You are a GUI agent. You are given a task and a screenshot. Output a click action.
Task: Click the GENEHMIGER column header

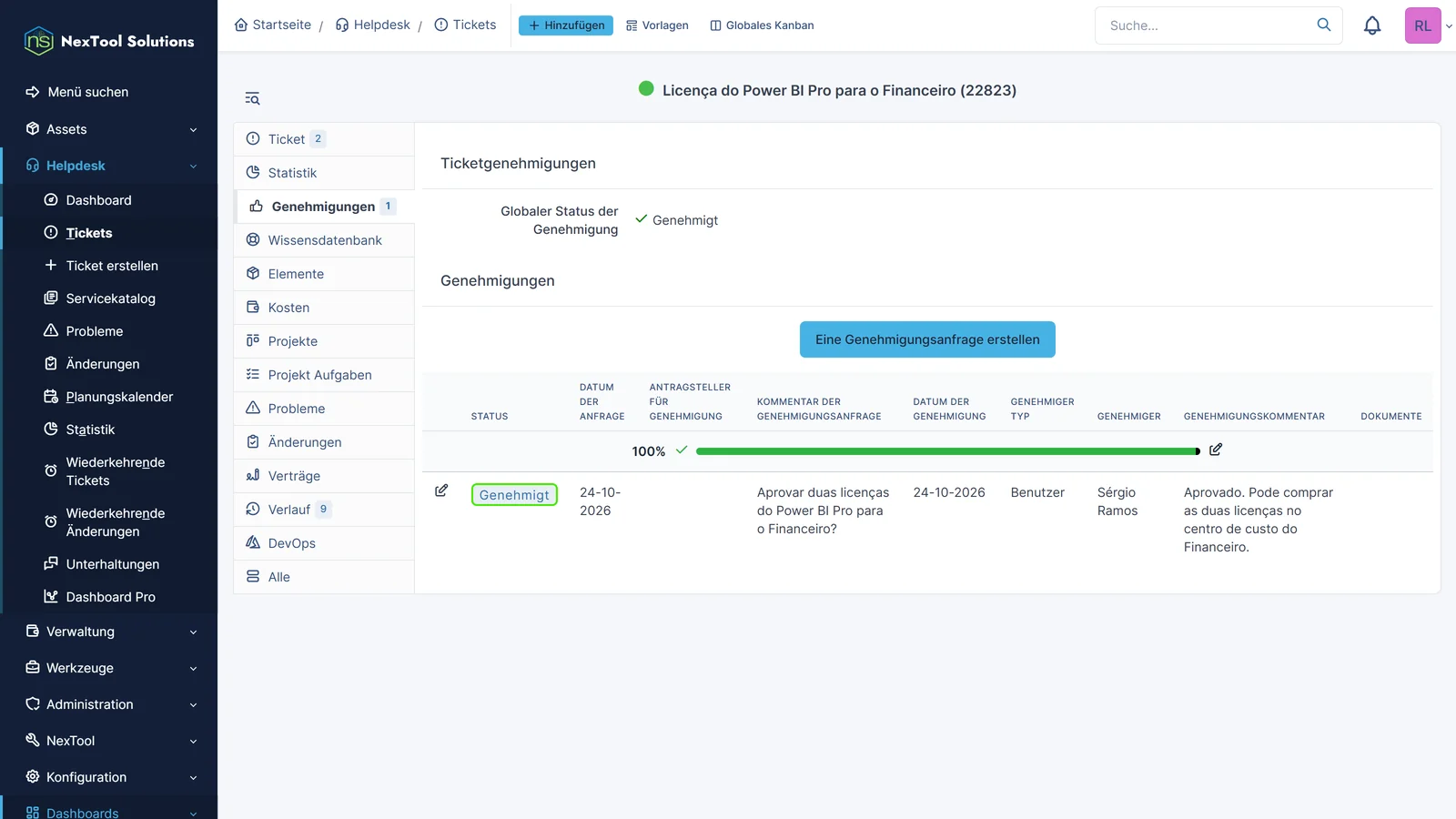click(x=1128, y=416)
